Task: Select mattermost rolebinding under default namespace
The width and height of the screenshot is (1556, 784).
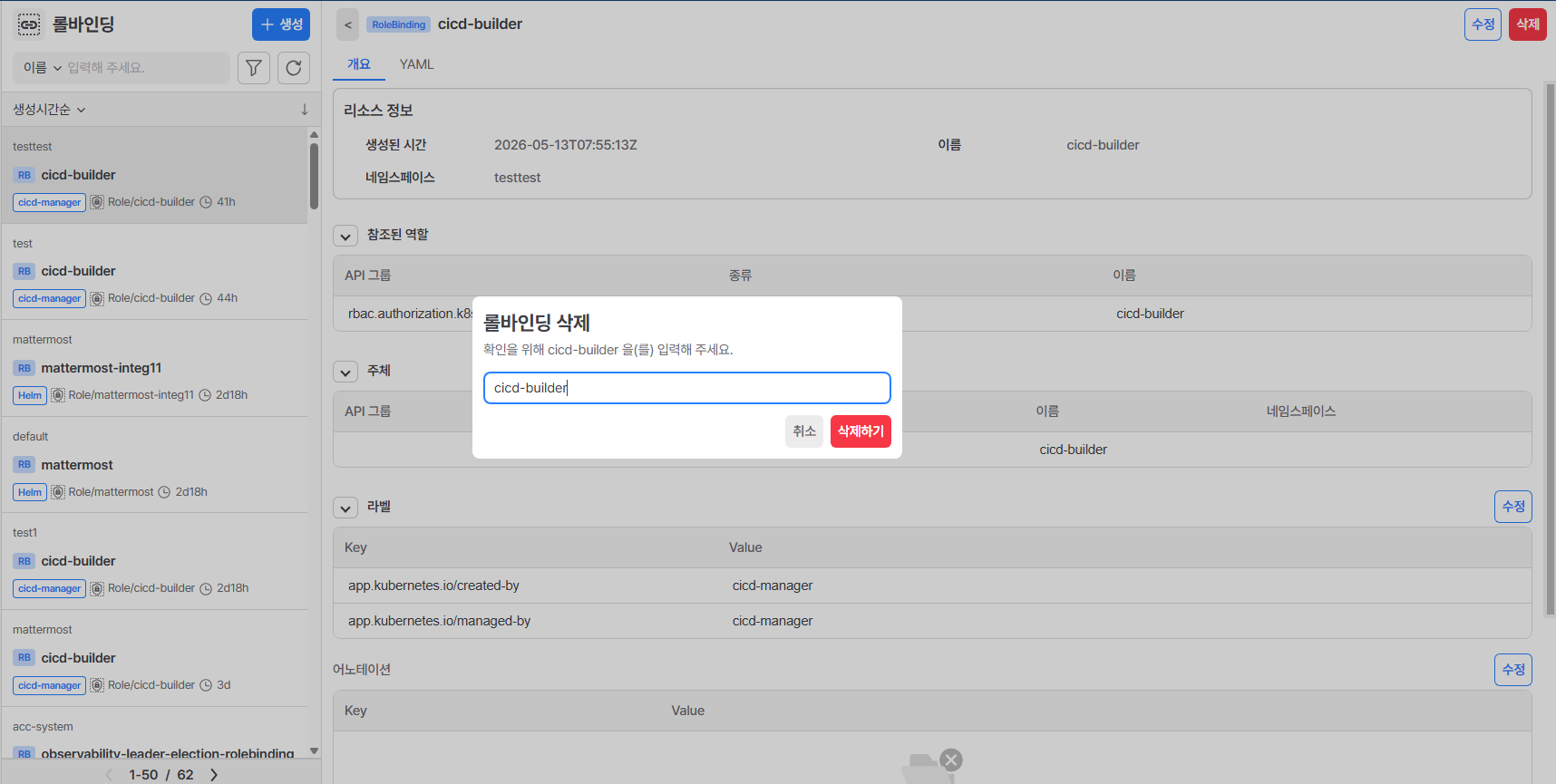Action: [154, 465]
